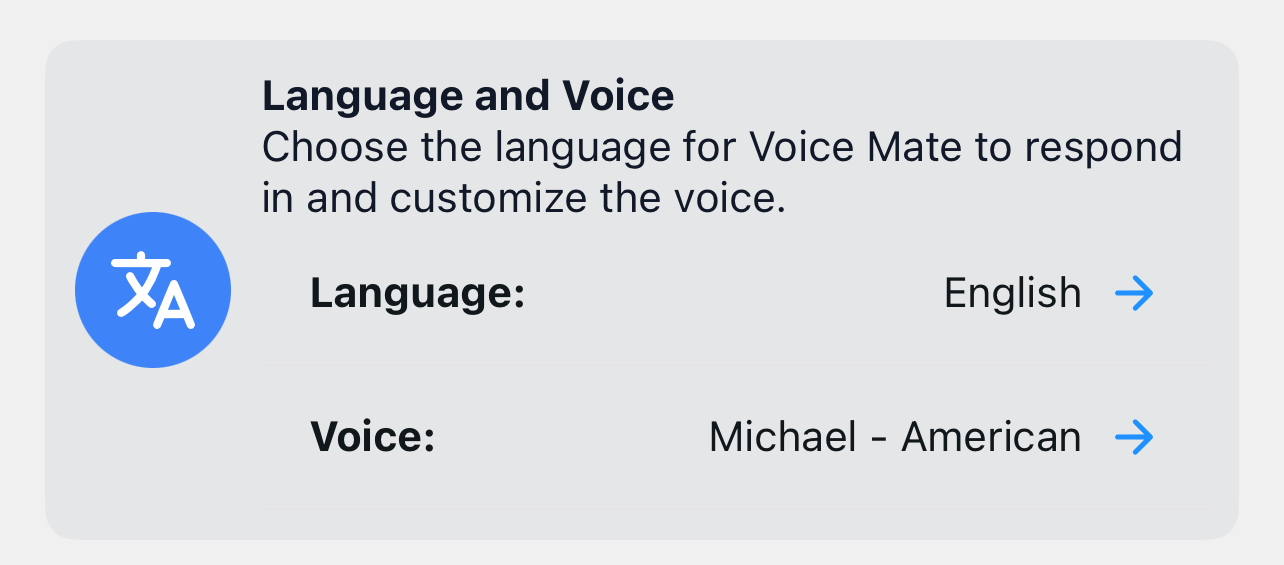Select the Michael - American voice value
This screenshot has width=1284, height=565.
[x=894, y=437]
